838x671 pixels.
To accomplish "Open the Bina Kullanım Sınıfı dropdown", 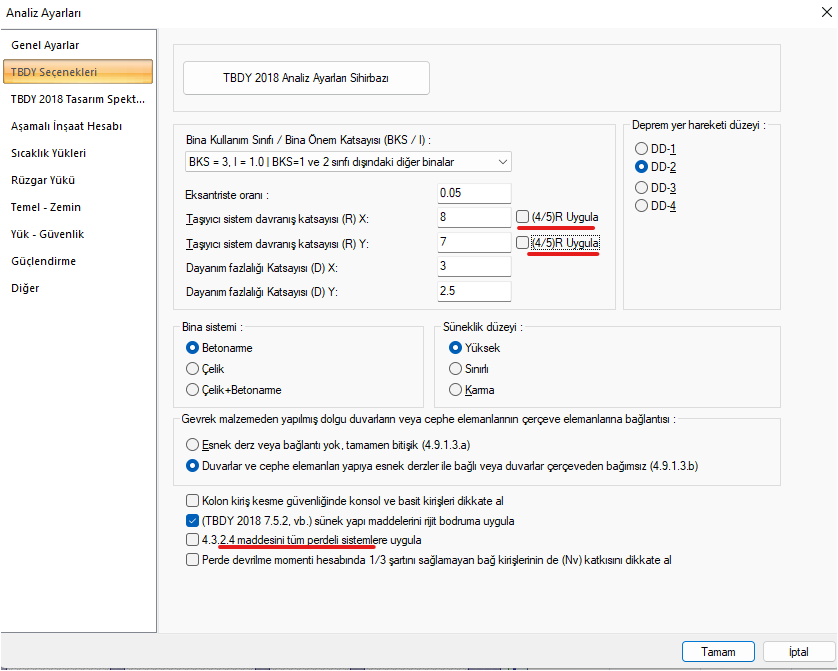I will 348,162.
